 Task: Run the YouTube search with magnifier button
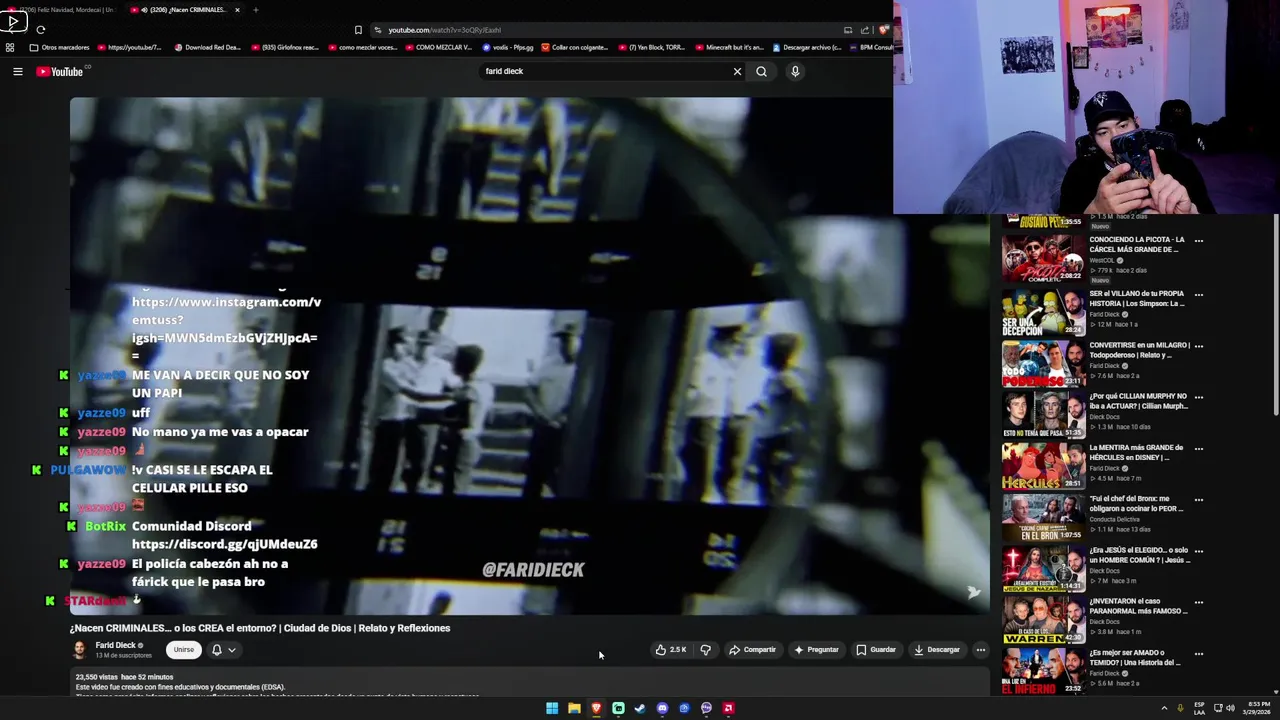coord(761,71)
